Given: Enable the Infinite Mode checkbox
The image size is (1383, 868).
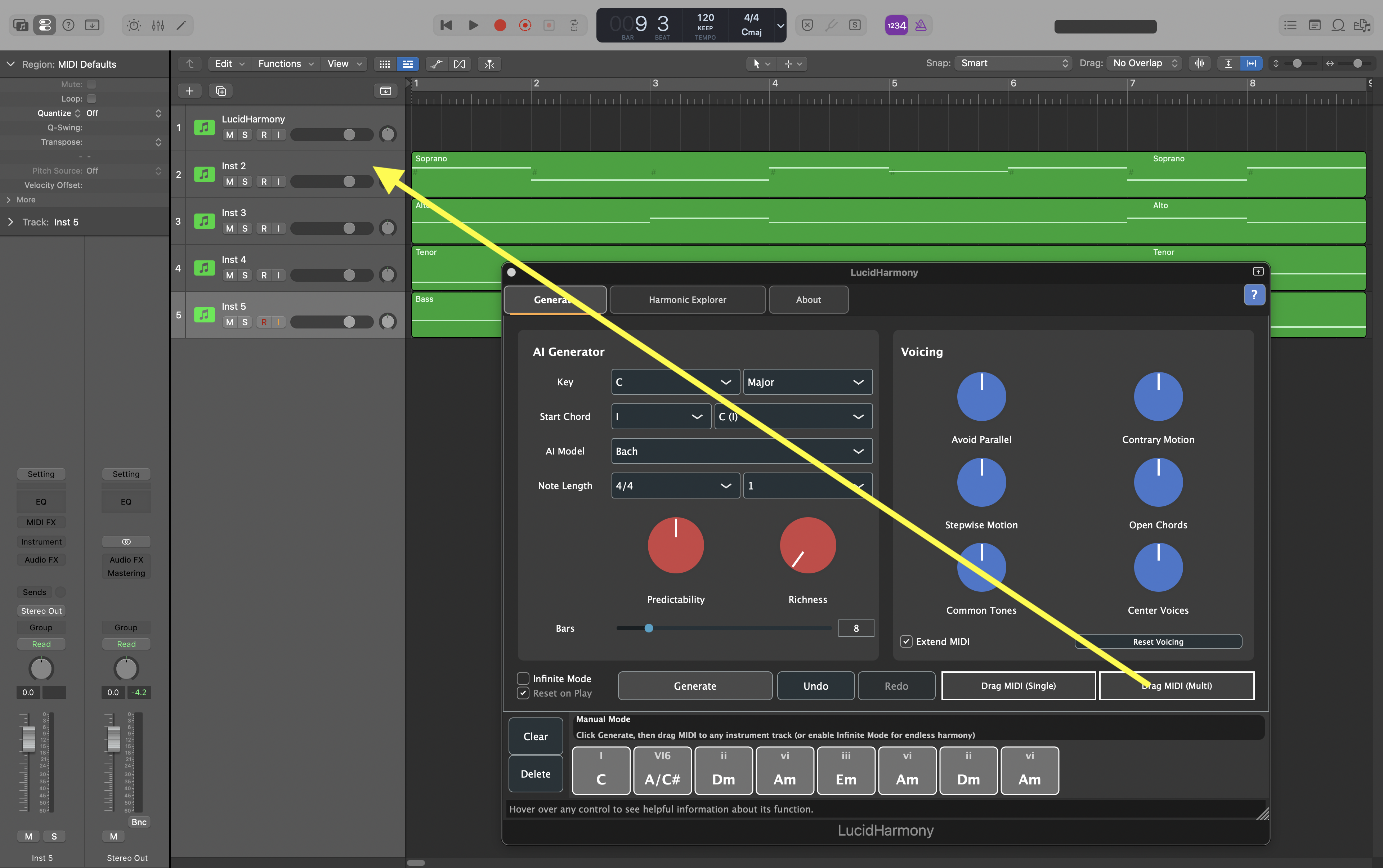Looking at the screenshot, I should point(523,679).
